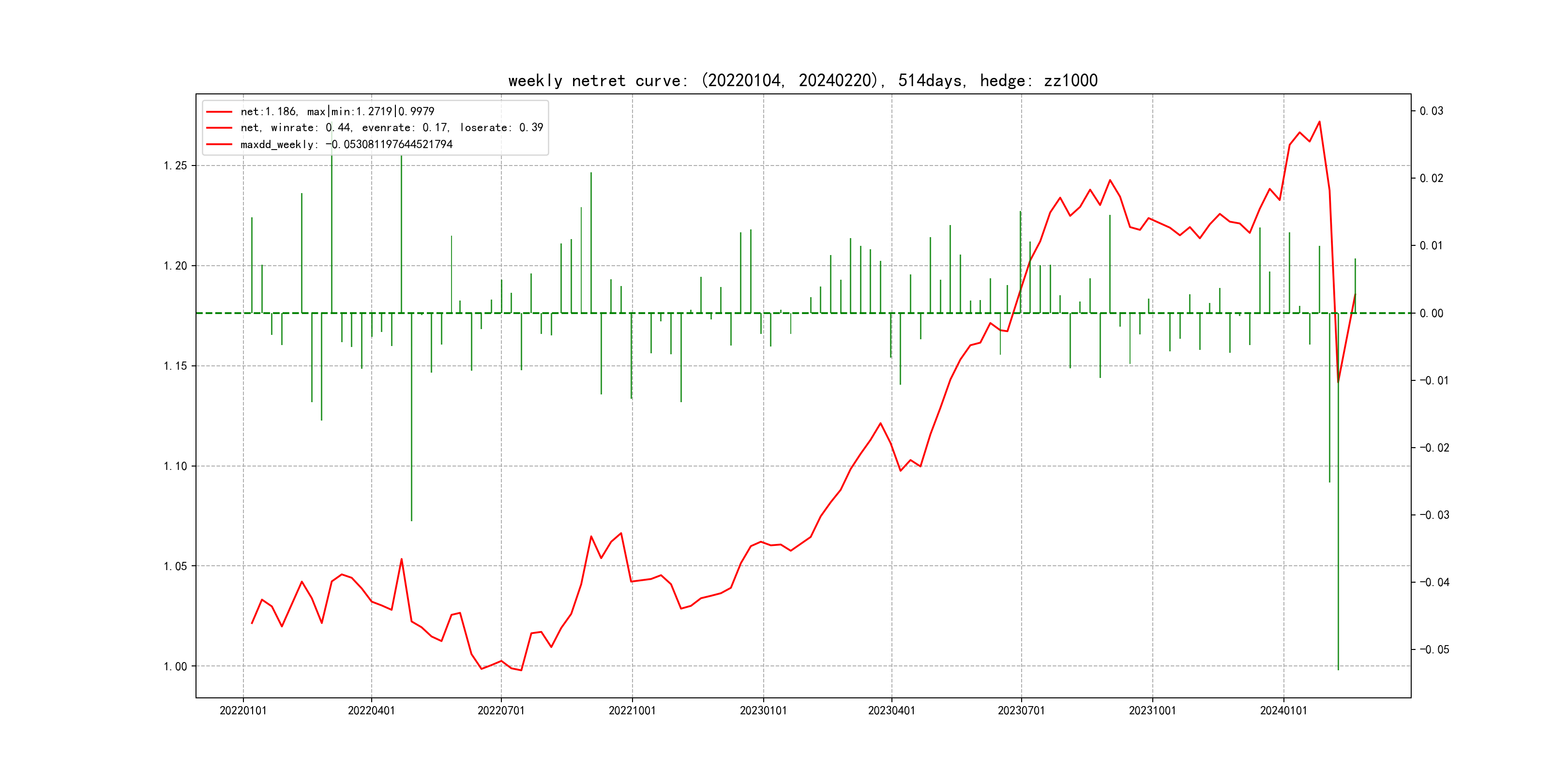Select the 20220101 date tick label
Image resolution: width=1568 pixels, height=784 pixels.
pyautogui.click(x=243, y=711)
